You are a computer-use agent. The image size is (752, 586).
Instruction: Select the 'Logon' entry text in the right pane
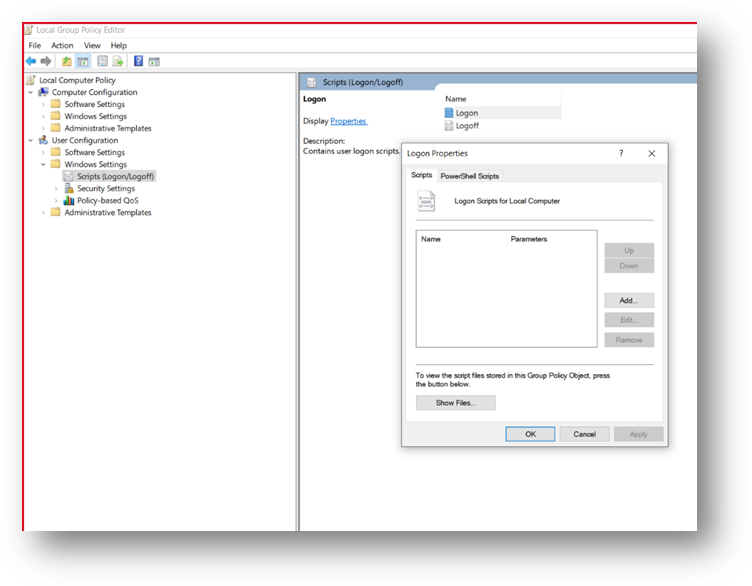[x=467, y=113]
